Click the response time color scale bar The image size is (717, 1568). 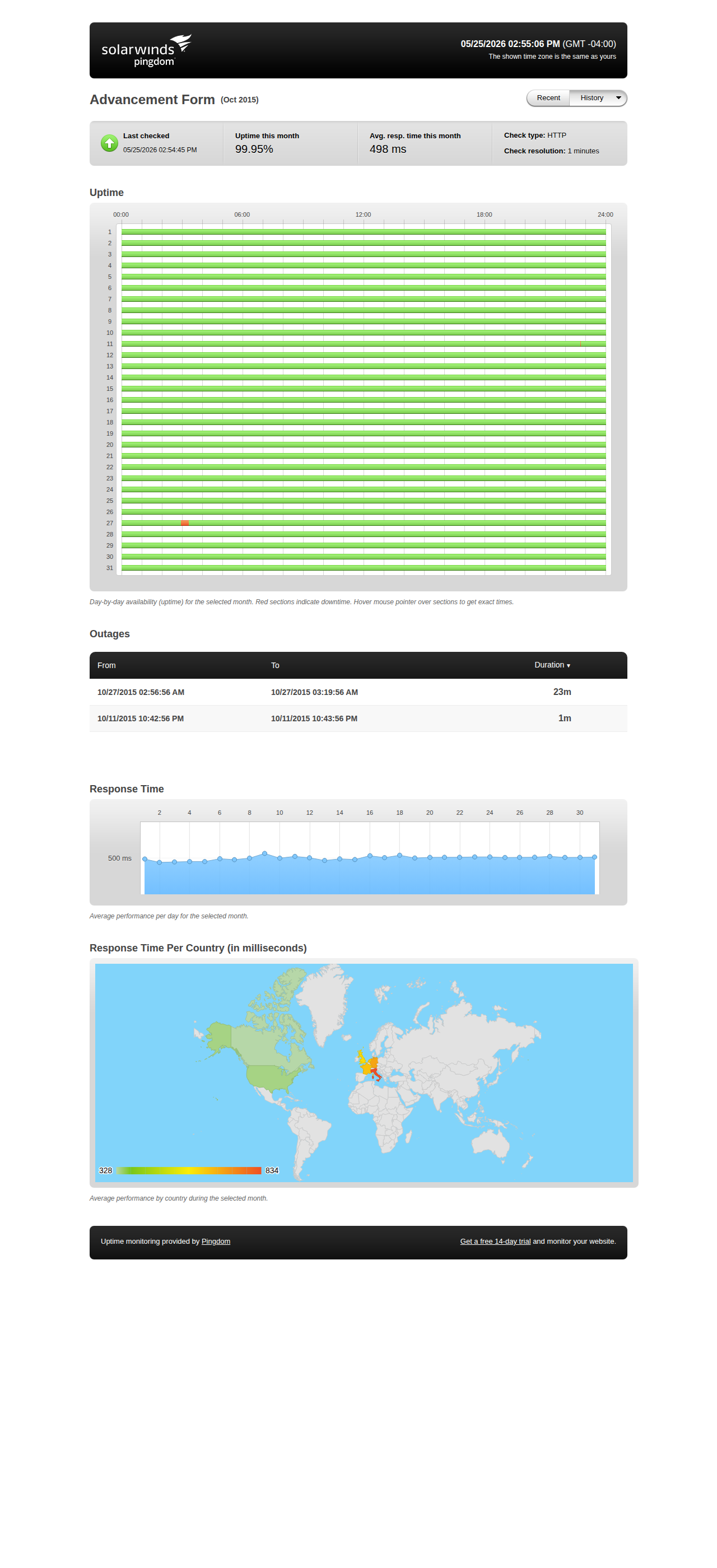(189, 1170)
